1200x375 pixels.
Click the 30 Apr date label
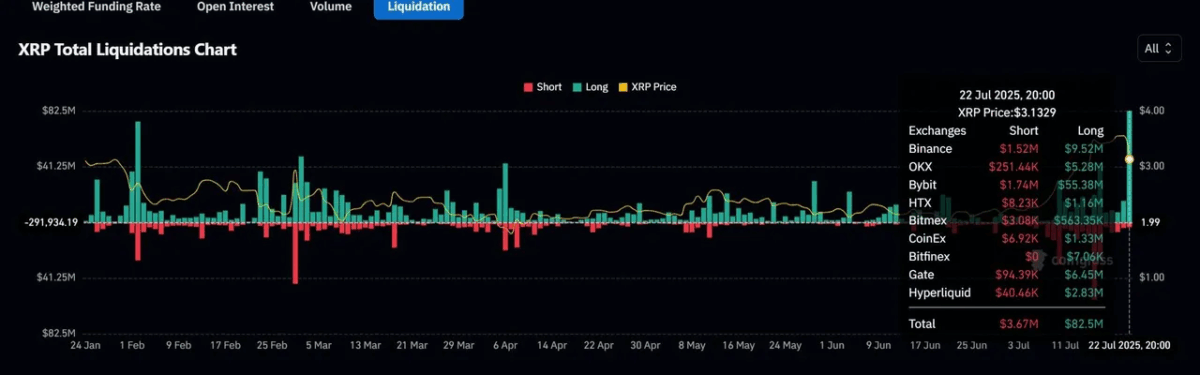[644, 345]
